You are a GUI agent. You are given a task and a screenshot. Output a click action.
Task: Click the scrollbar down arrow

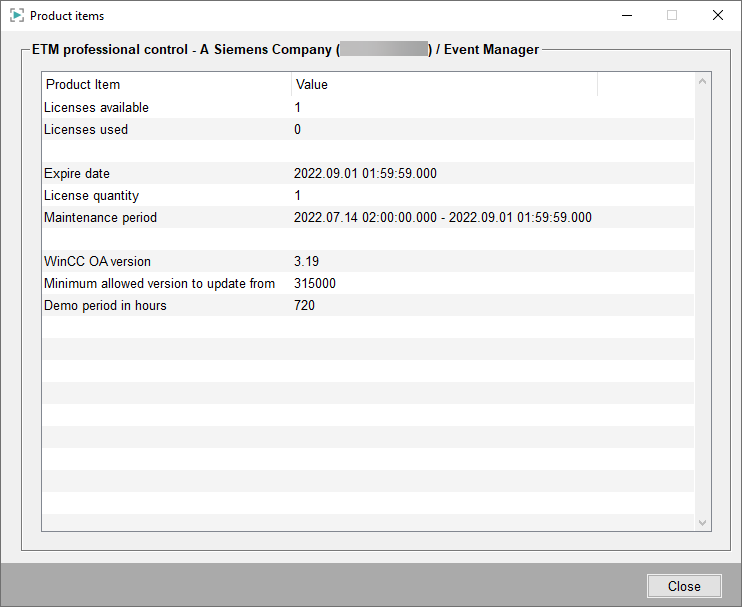(702, 522)
